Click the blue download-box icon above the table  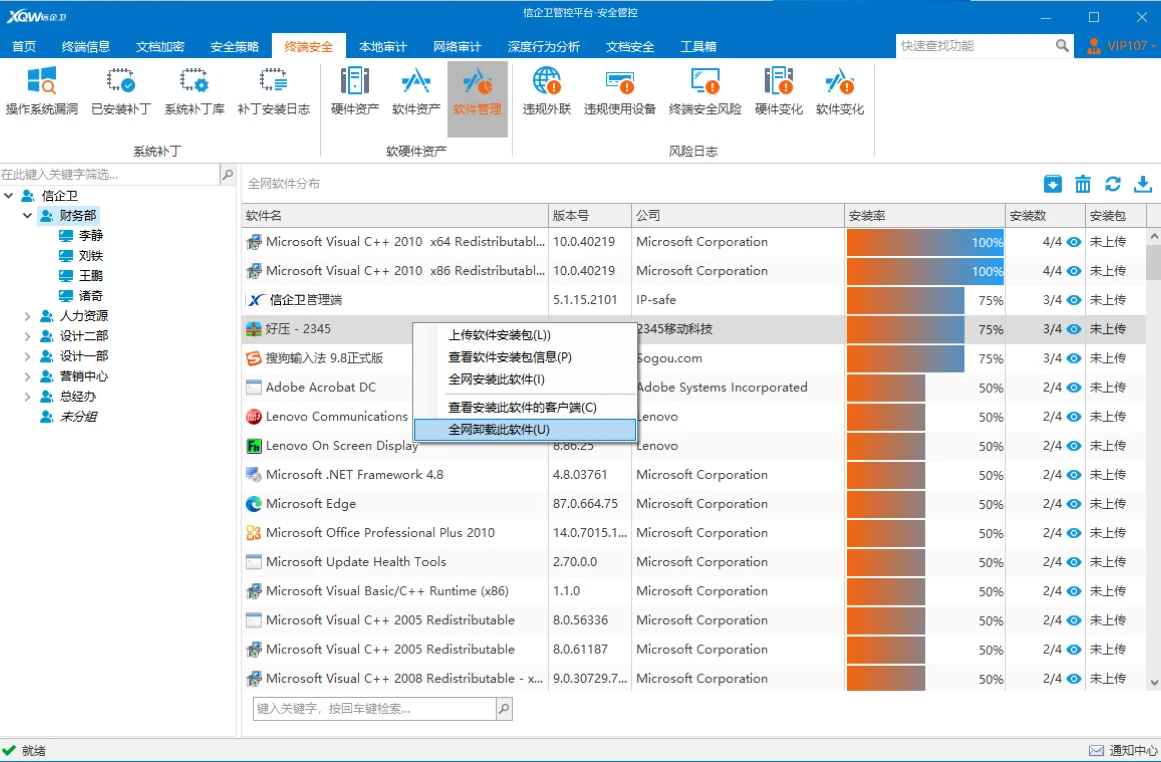[1052, 184]
